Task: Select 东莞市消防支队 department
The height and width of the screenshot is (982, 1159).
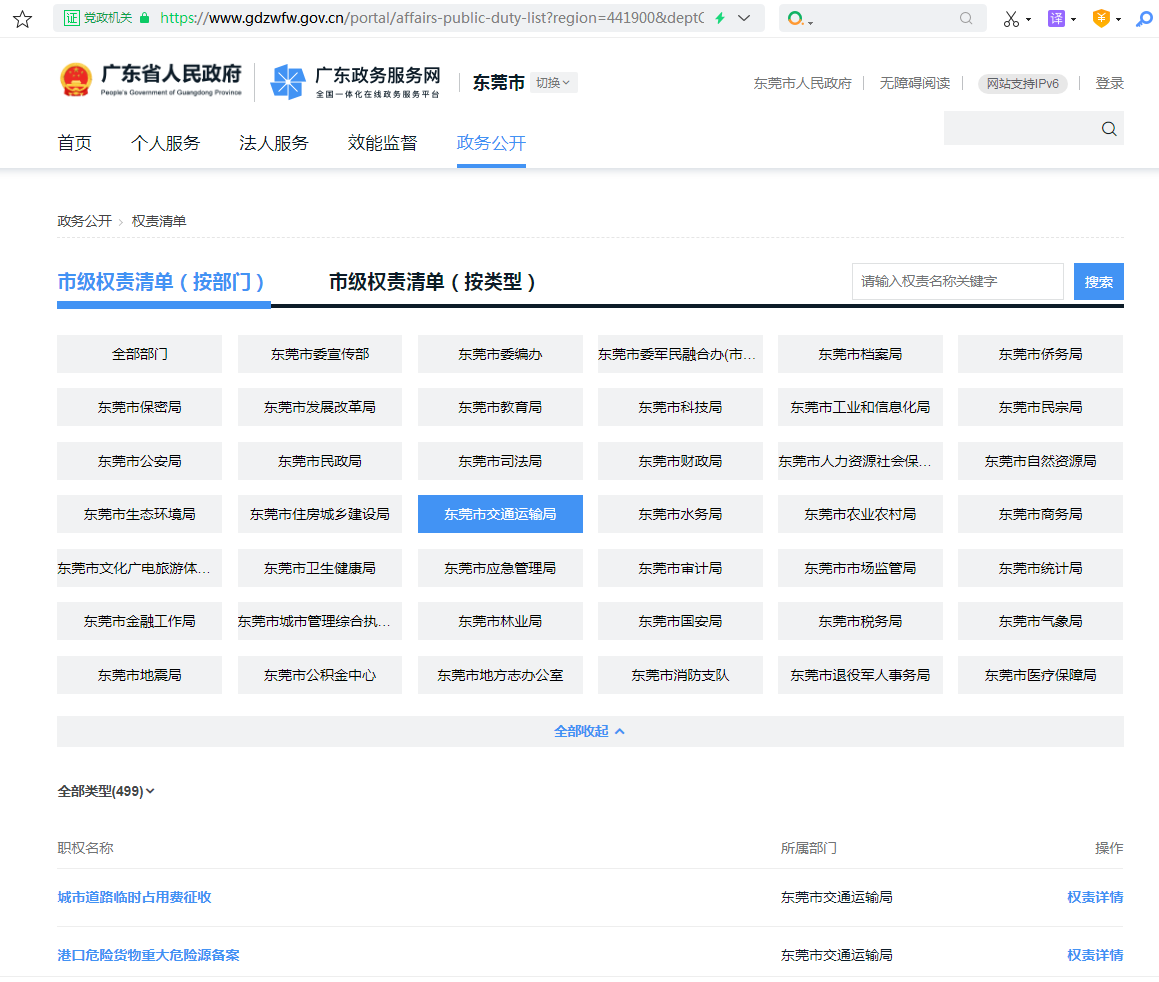Action: pyautogui.click(x=680, y=675)
